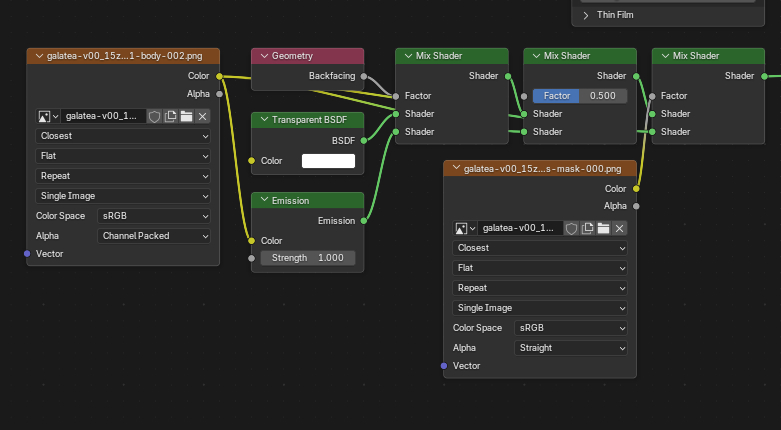Image resolution: width=781 pixels, height=430 pixels.
Task: Click Backfacing output socket on Geometry node
Action: click(364, 76)
